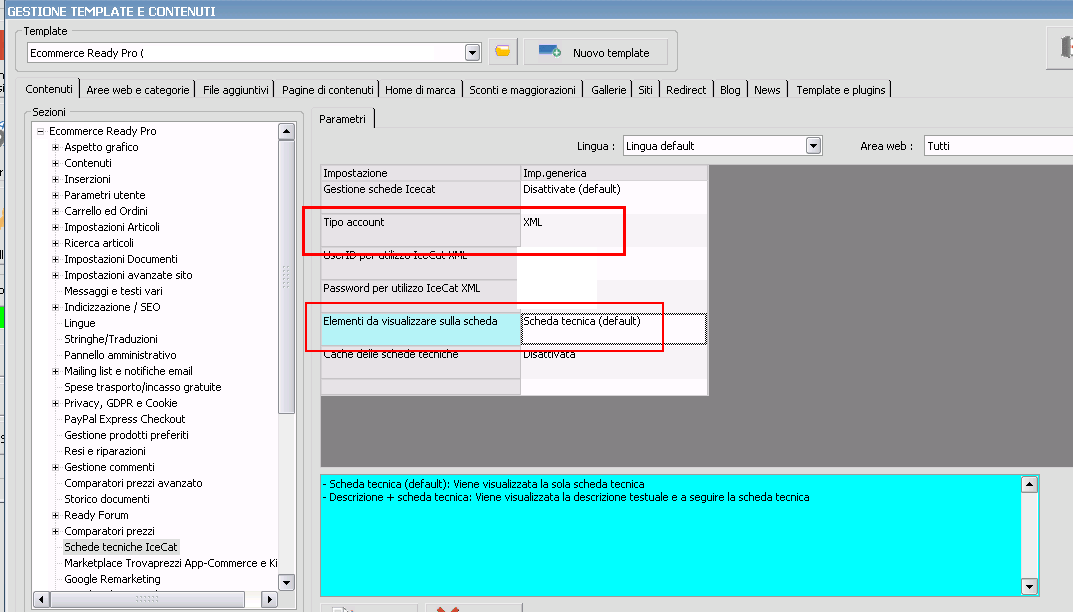The height and width of the screenshot is (612, 1073).
Task: Click the Gestione schede Icecat value Disattivate (default)
Action: point(613,197)
